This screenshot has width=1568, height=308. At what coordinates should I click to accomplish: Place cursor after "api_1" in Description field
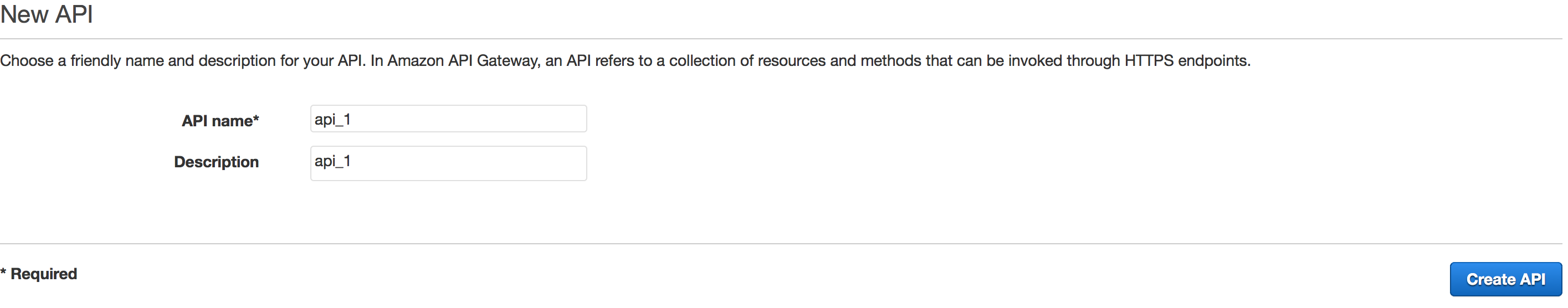352,161
